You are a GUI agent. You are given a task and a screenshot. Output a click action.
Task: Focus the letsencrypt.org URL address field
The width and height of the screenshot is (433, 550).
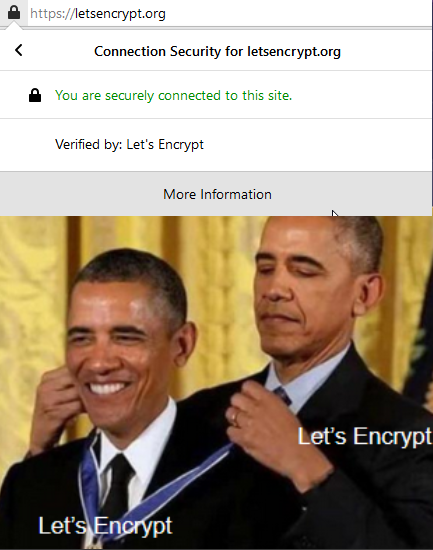pos(230,13)
